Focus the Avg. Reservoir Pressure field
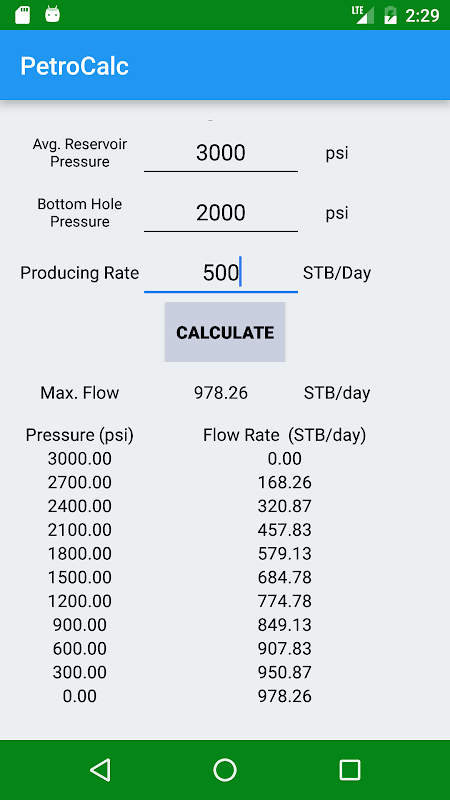This screenshot has height=800, width=450. click(x=221, y=153)
